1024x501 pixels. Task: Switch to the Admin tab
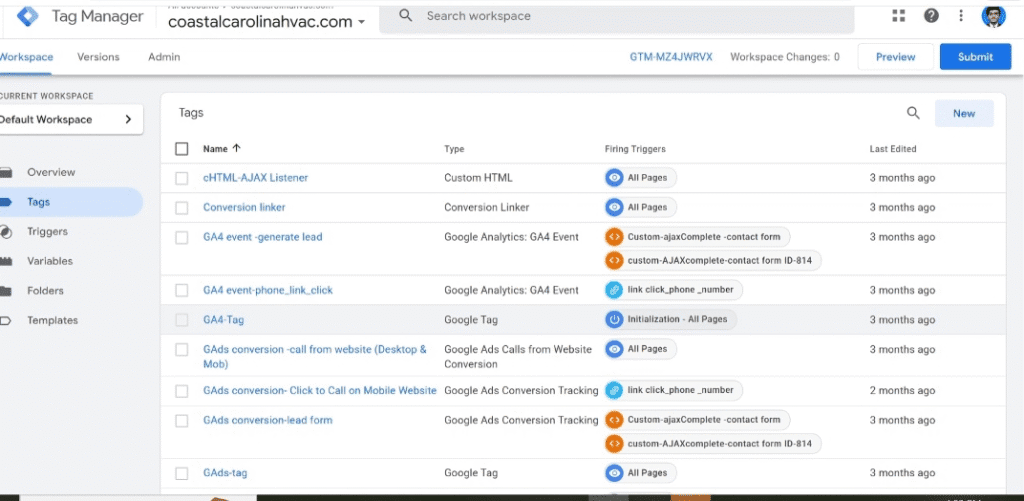[164, 57]
